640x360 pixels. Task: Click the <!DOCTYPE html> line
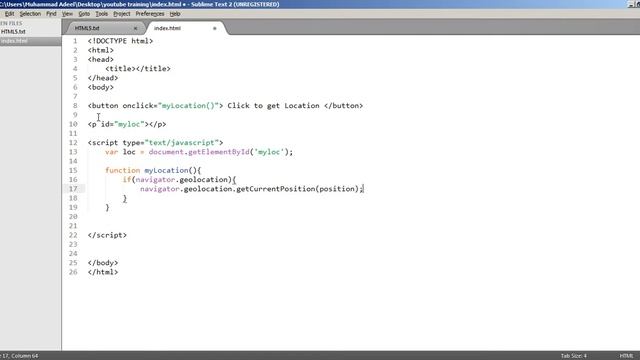[x=120, y=41]
